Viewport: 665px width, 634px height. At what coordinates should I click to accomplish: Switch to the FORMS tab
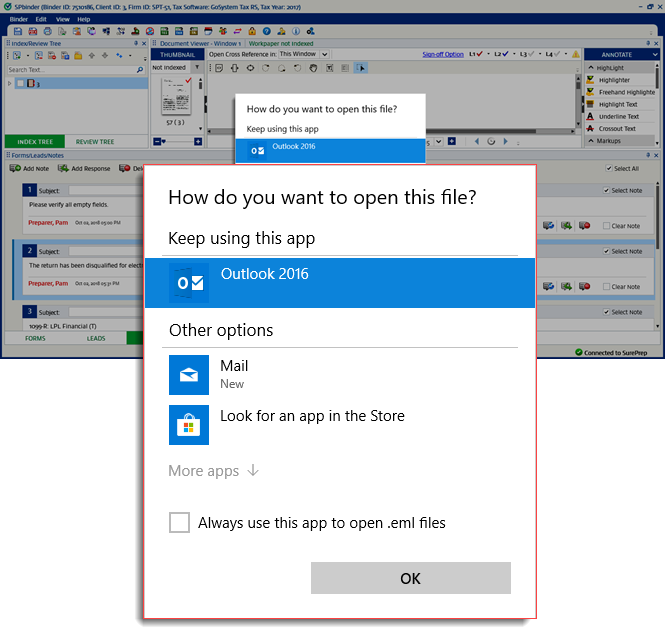coord(35,338)
